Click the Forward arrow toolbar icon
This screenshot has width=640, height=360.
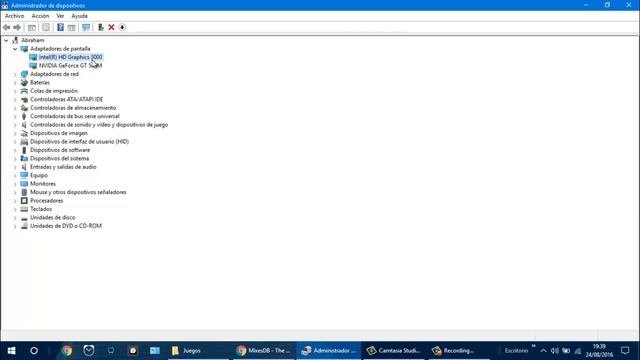point(17,27)
